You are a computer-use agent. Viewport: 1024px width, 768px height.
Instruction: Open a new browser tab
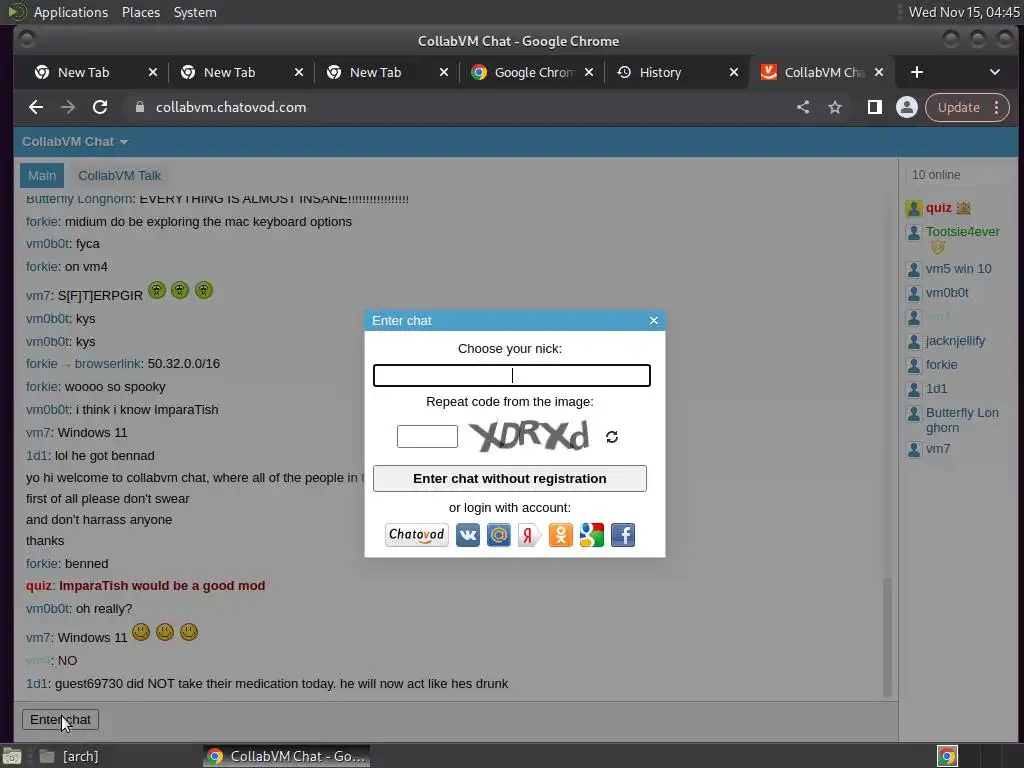[917, 72]
